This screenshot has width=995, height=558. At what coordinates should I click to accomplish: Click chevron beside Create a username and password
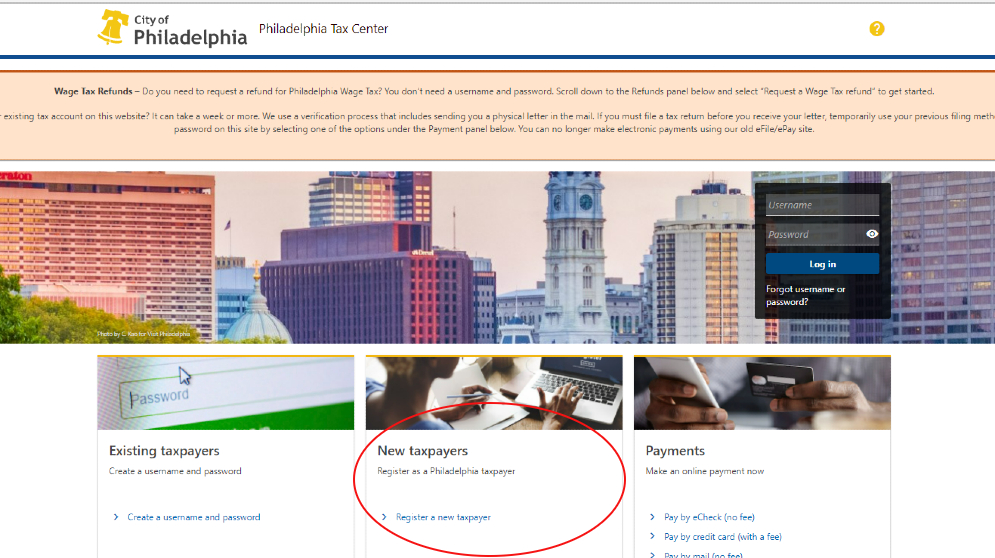(115, 517)
